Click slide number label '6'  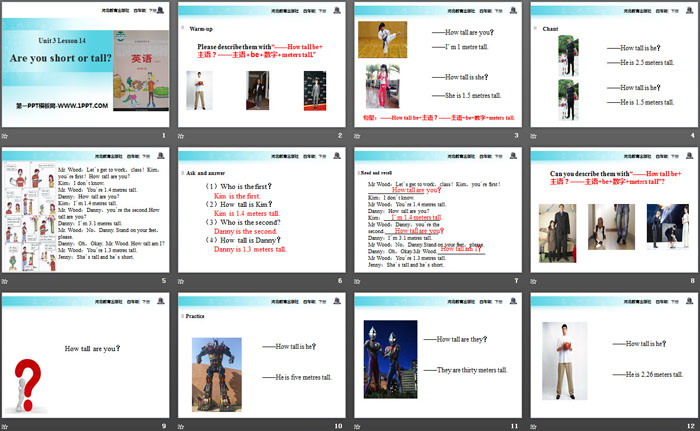click(340, 280)
